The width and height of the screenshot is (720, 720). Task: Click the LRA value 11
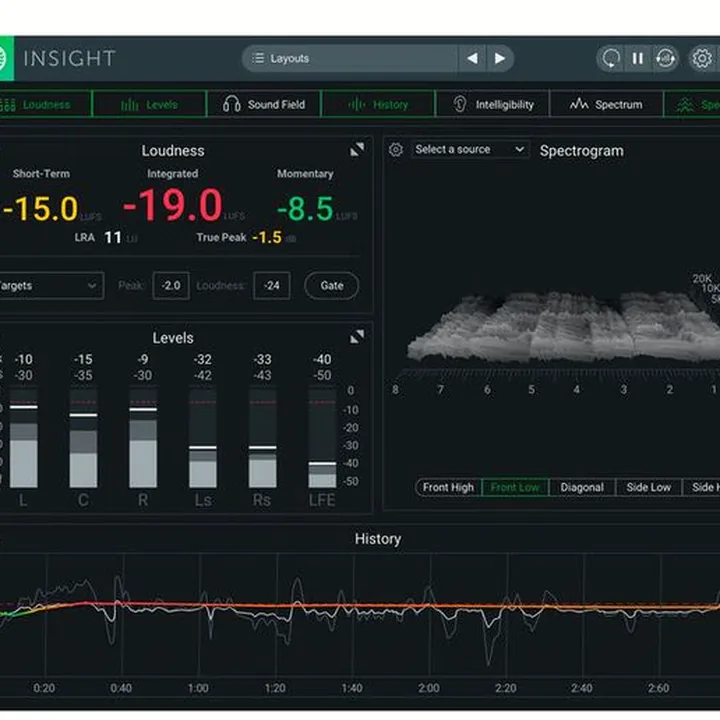113,237
